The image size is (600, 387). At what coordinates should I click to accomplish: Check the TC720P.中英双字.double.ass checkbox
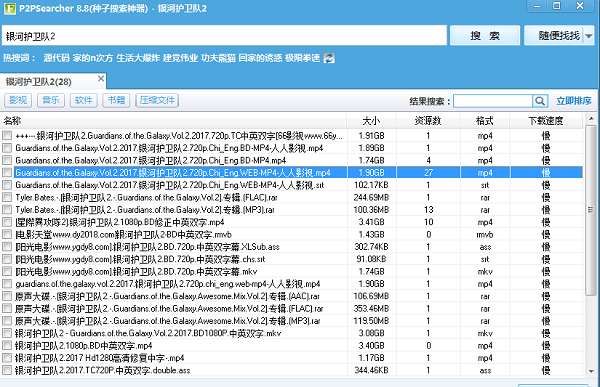click(7, 370)
